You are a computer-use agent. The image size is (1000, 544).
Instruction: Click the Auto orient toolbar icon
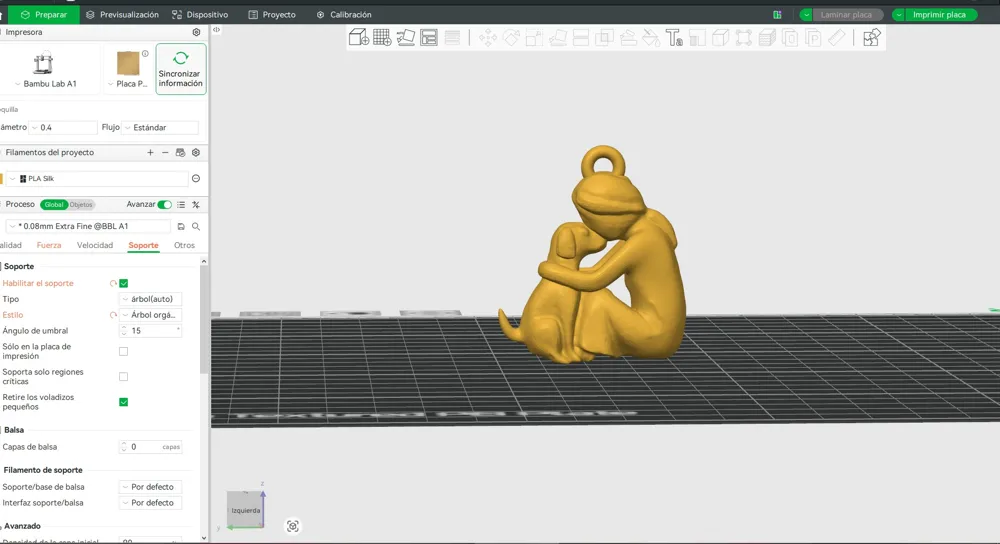coord(406,38)
